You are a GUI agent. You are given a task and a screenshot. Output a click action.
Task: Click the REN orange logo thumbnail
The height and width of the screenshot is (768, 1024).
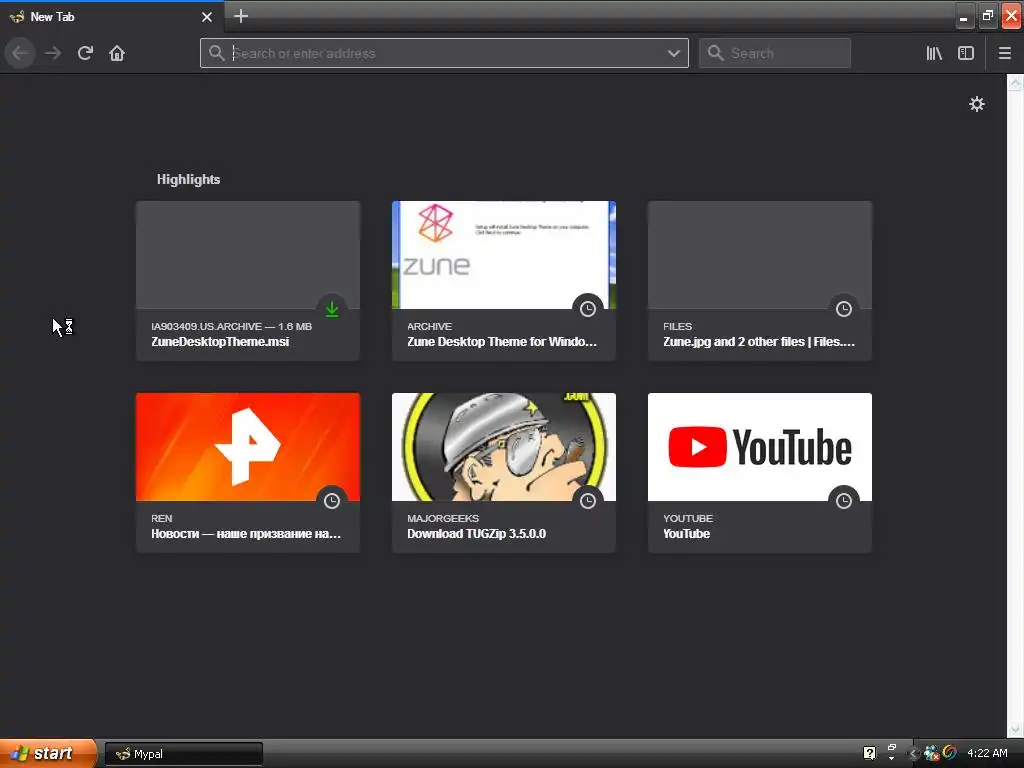248,447
